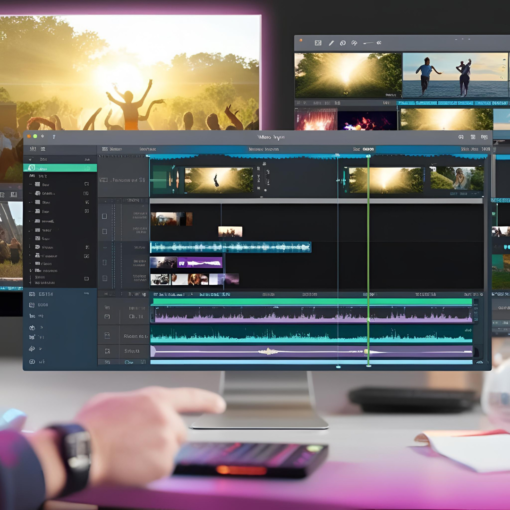Click the track icon beside the teal audio waveform
Viewport: 510px width, 510px height.
107,336
